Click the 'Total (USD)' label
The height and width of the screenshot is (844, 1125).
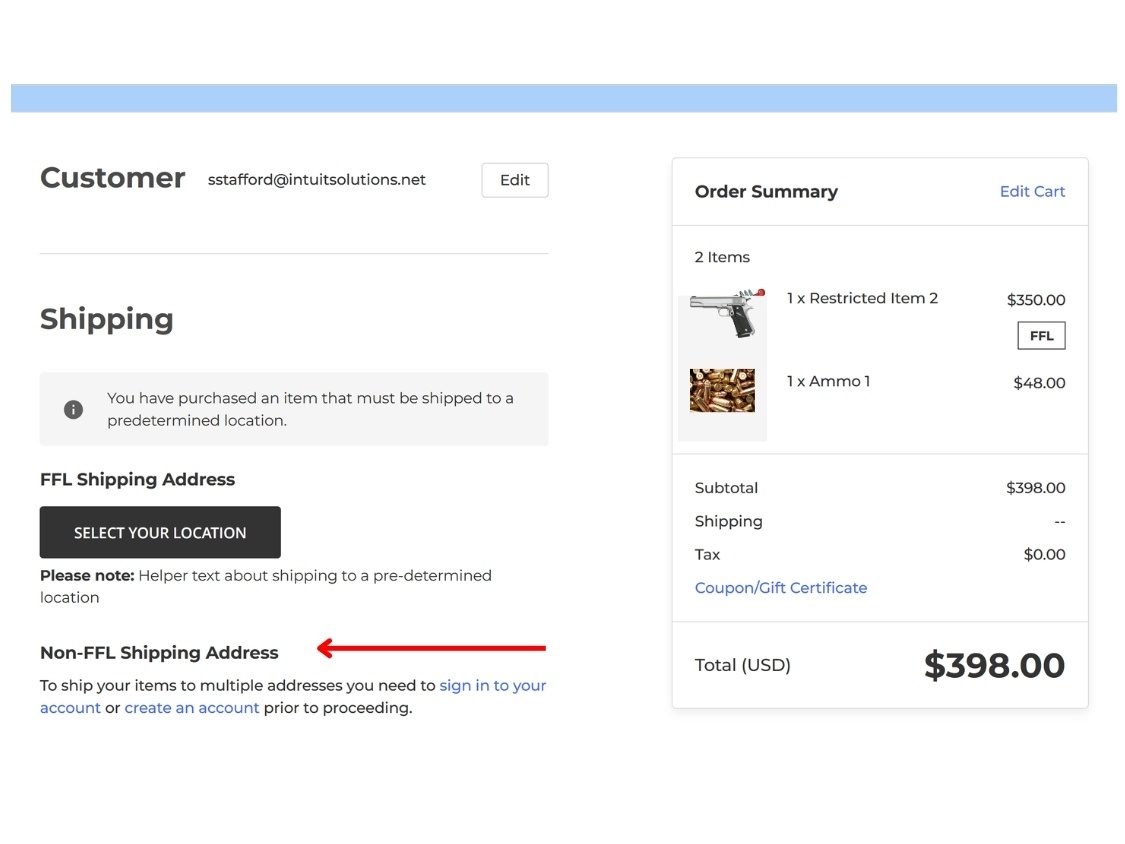[742, 665]
